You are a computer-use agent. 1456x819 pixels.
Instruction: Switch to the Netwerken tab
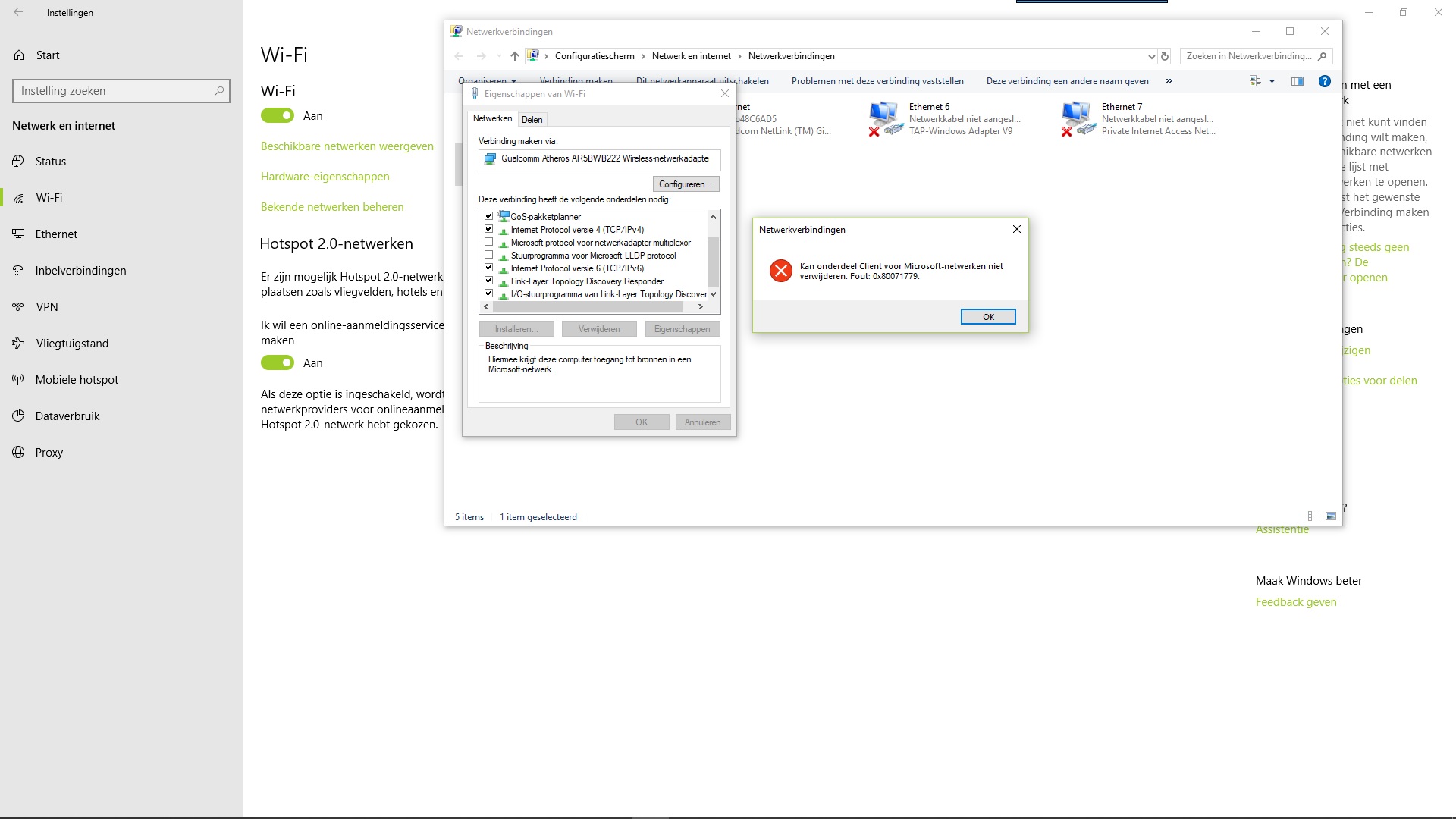click(493, 118)
